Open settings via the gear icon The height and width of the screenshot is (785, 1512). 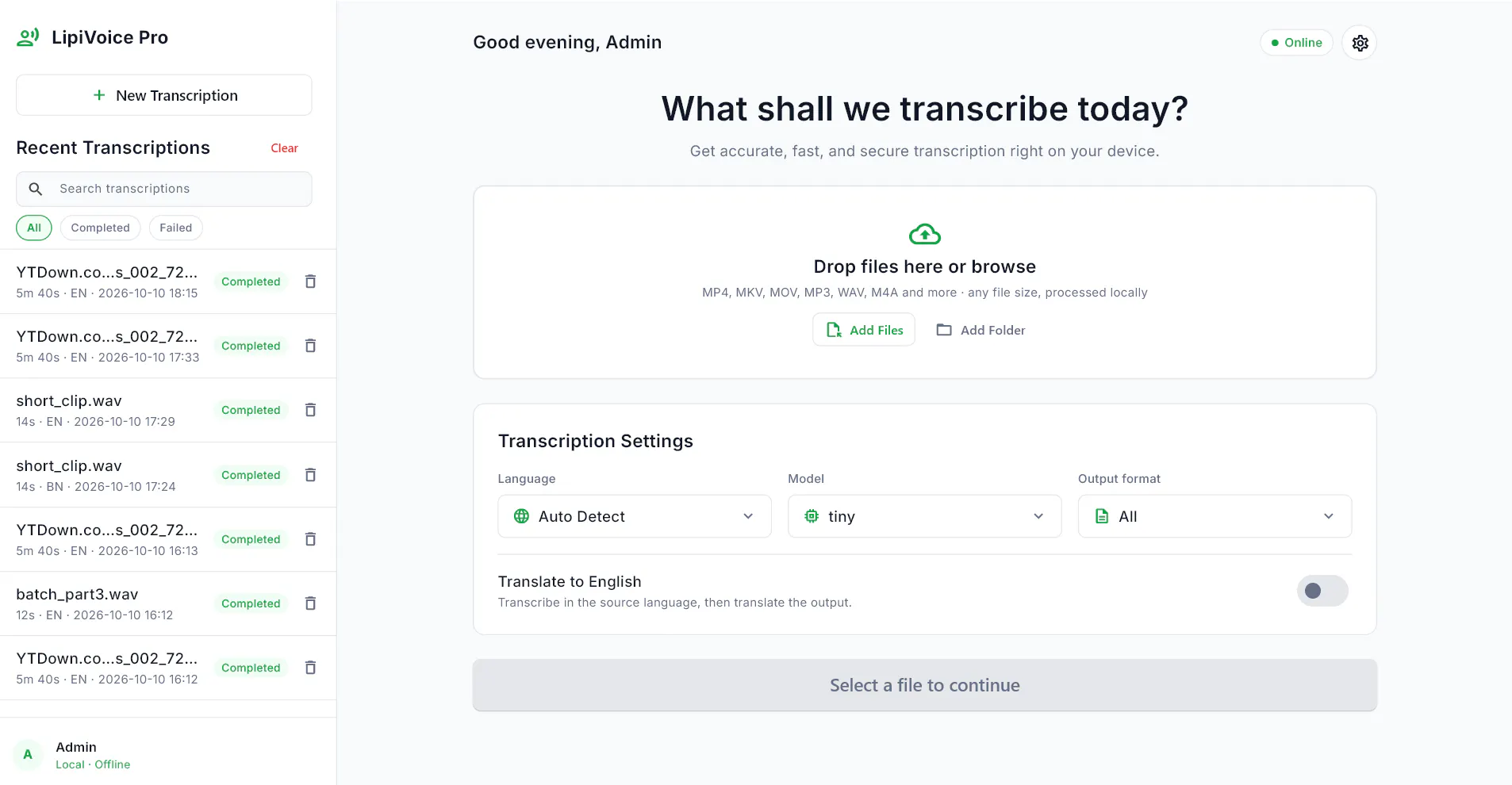(x=1360, y=43)
